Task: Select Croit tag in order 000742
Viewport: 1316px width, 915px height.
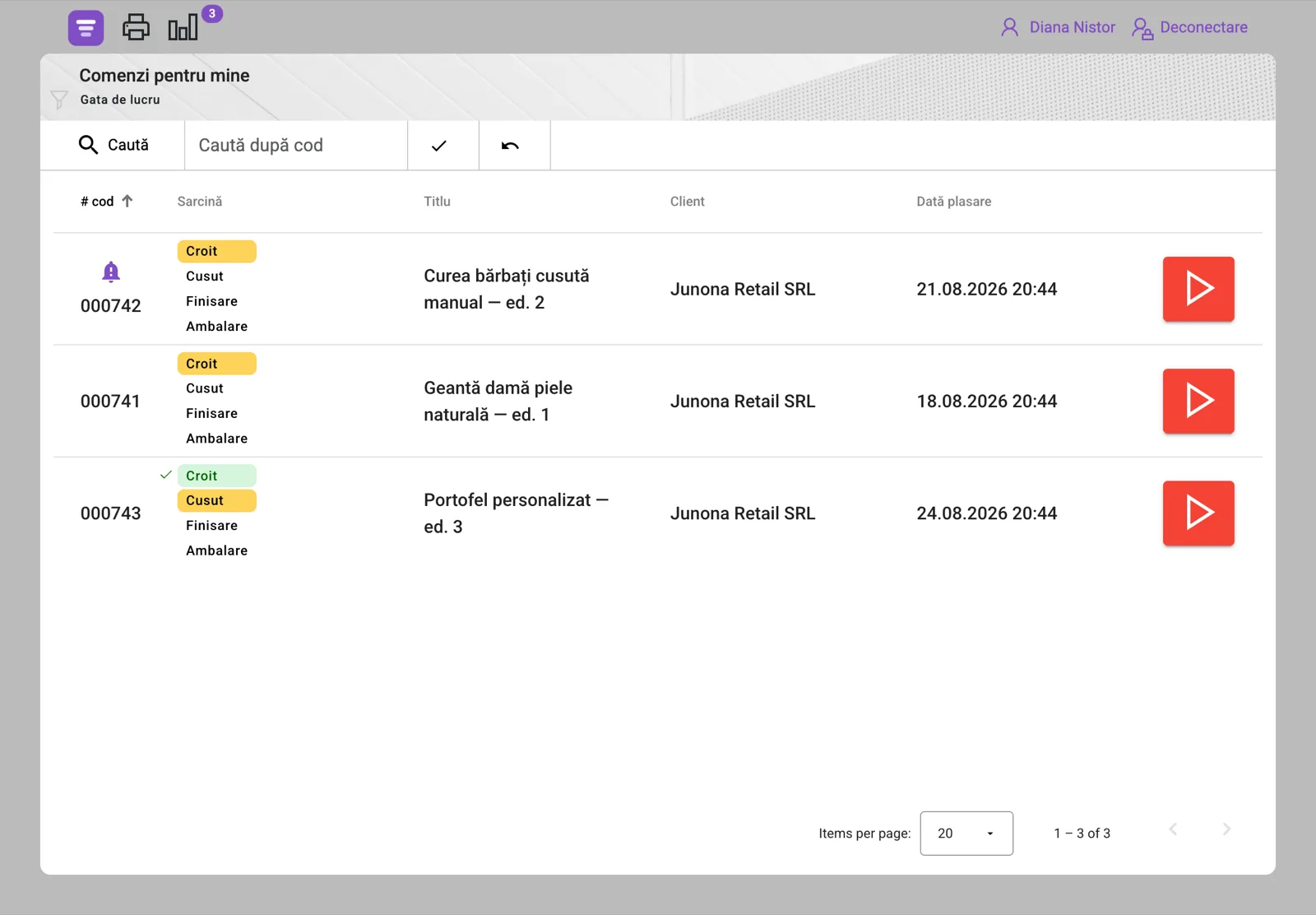Action: tap(217, 251)
